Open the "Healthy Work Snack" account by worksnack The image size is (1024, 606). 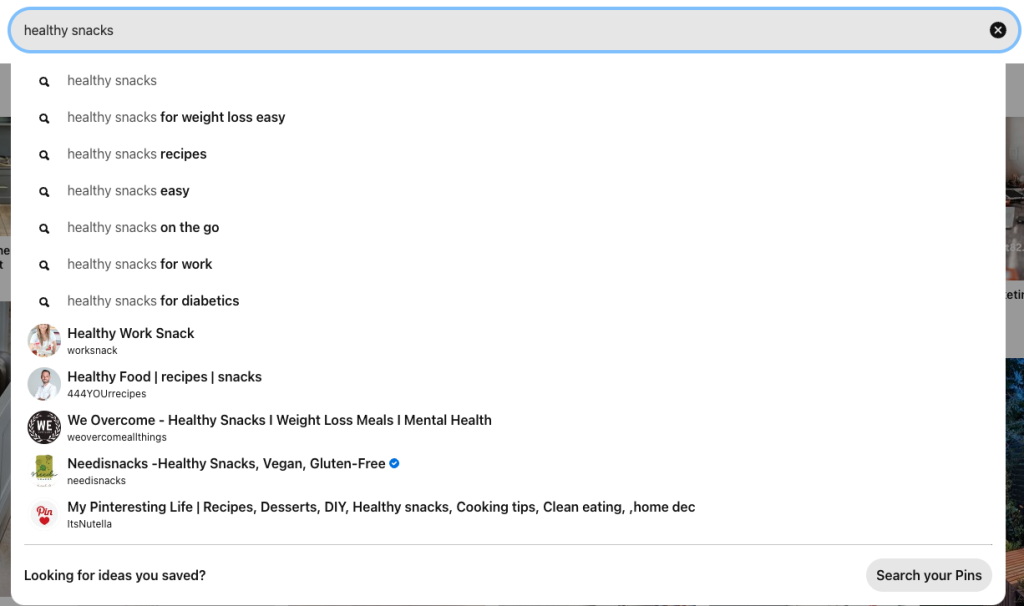(x=130, y=333)
